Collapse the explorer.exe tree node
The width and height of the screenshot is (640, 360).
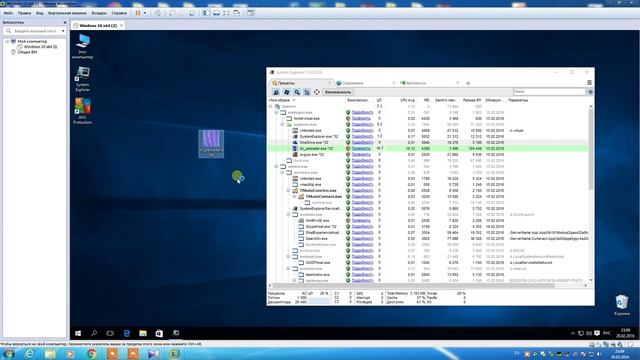point(282,124)
